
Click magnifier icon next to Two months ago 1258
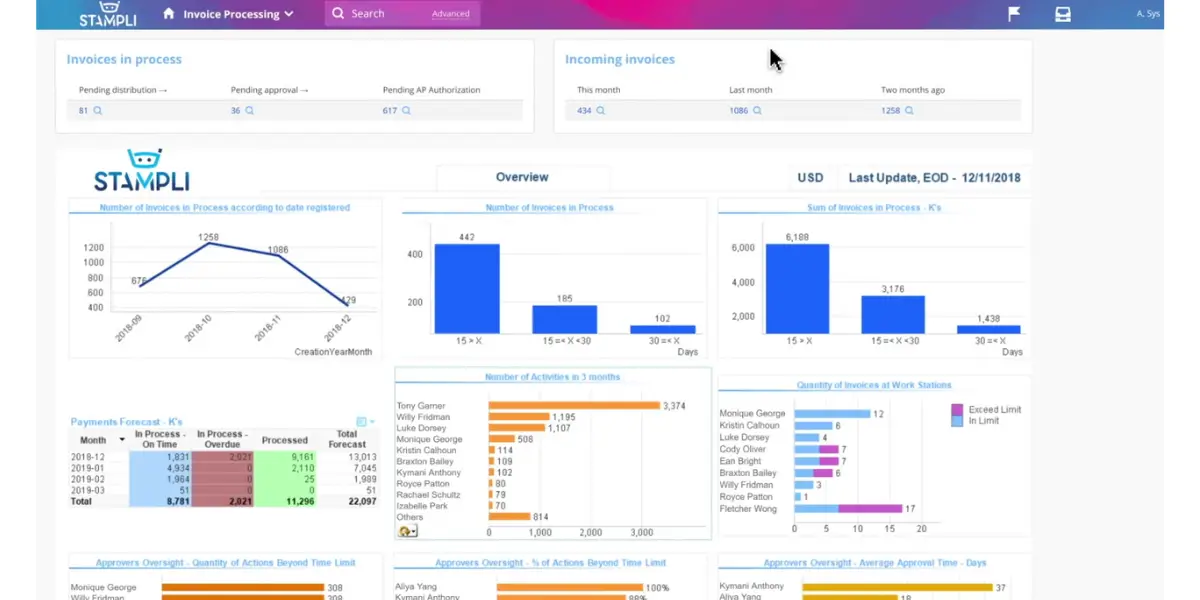910,111
